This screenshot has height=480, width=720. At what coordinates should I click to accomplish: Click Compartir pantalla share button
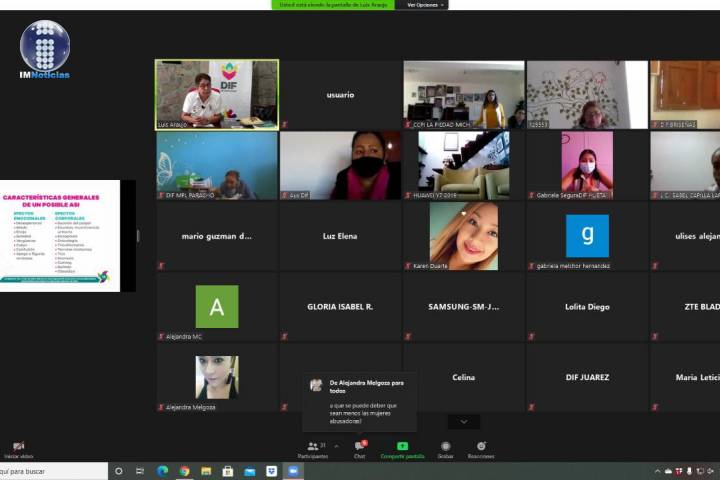tap(402, 448)
